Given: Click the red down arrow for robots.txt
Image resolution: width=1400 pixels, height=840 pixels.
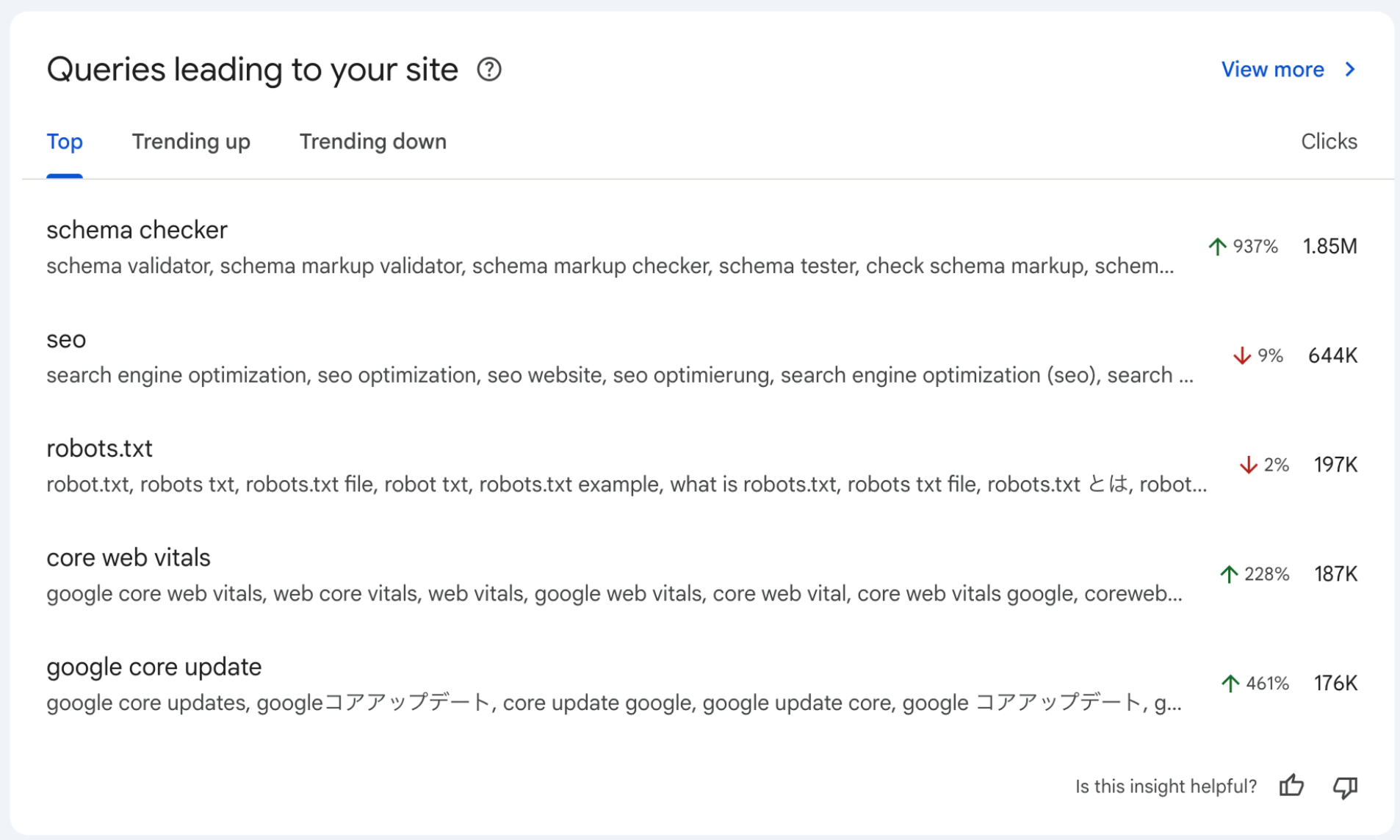Looking at the screenshot, I should pos(1248,465).
